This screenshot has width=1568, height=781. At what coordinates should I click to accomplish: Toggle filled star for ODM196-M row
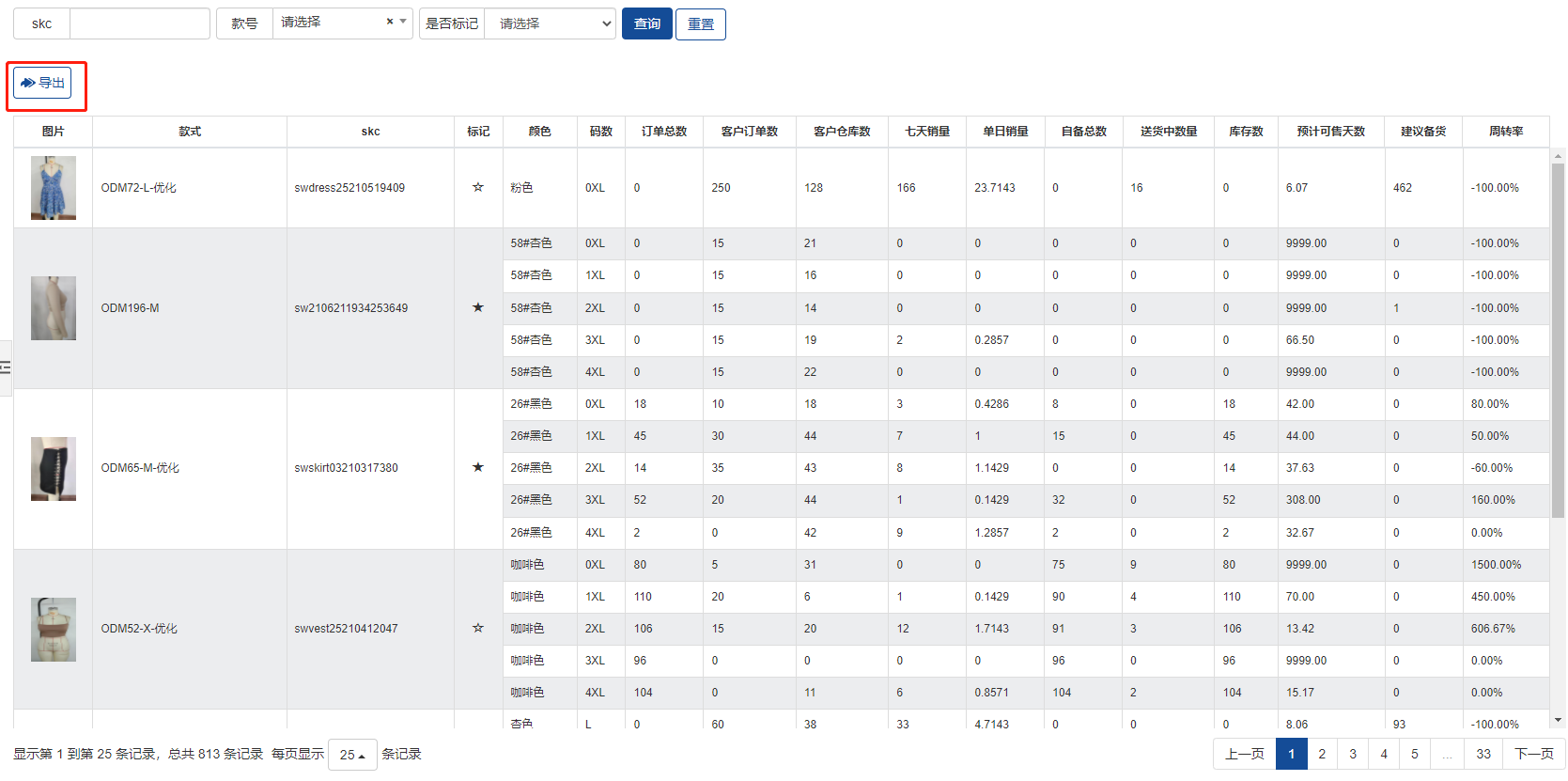coord(478,307)
